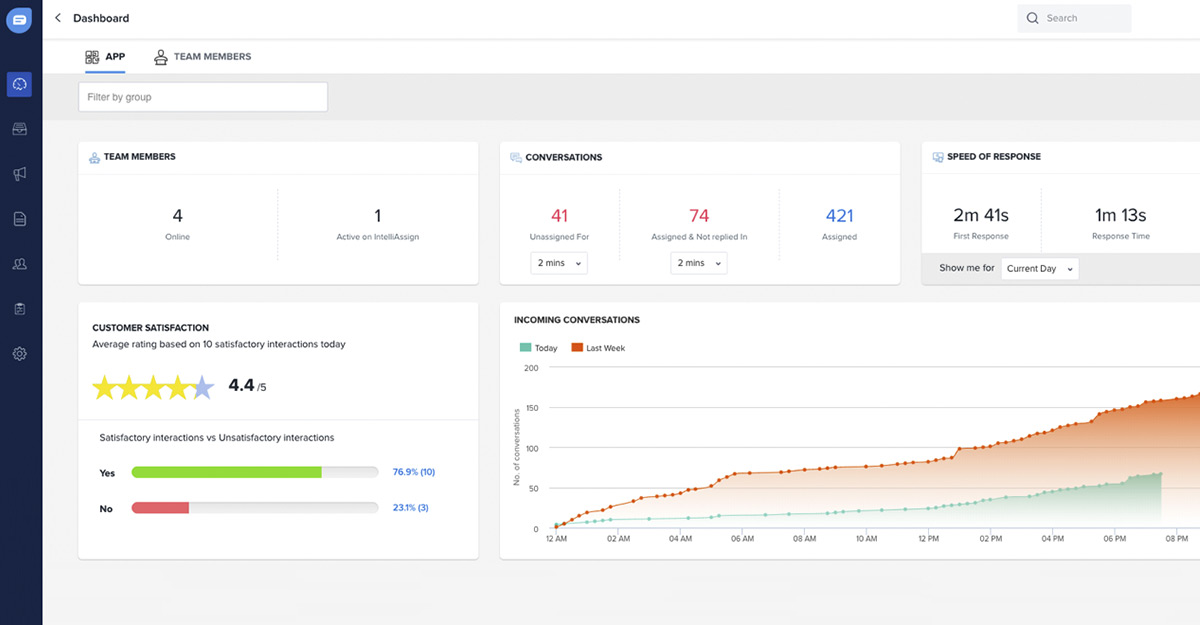This screenshot has width=1200, height=625.
Task: Click the Search input field
Action: point(1074,18)
